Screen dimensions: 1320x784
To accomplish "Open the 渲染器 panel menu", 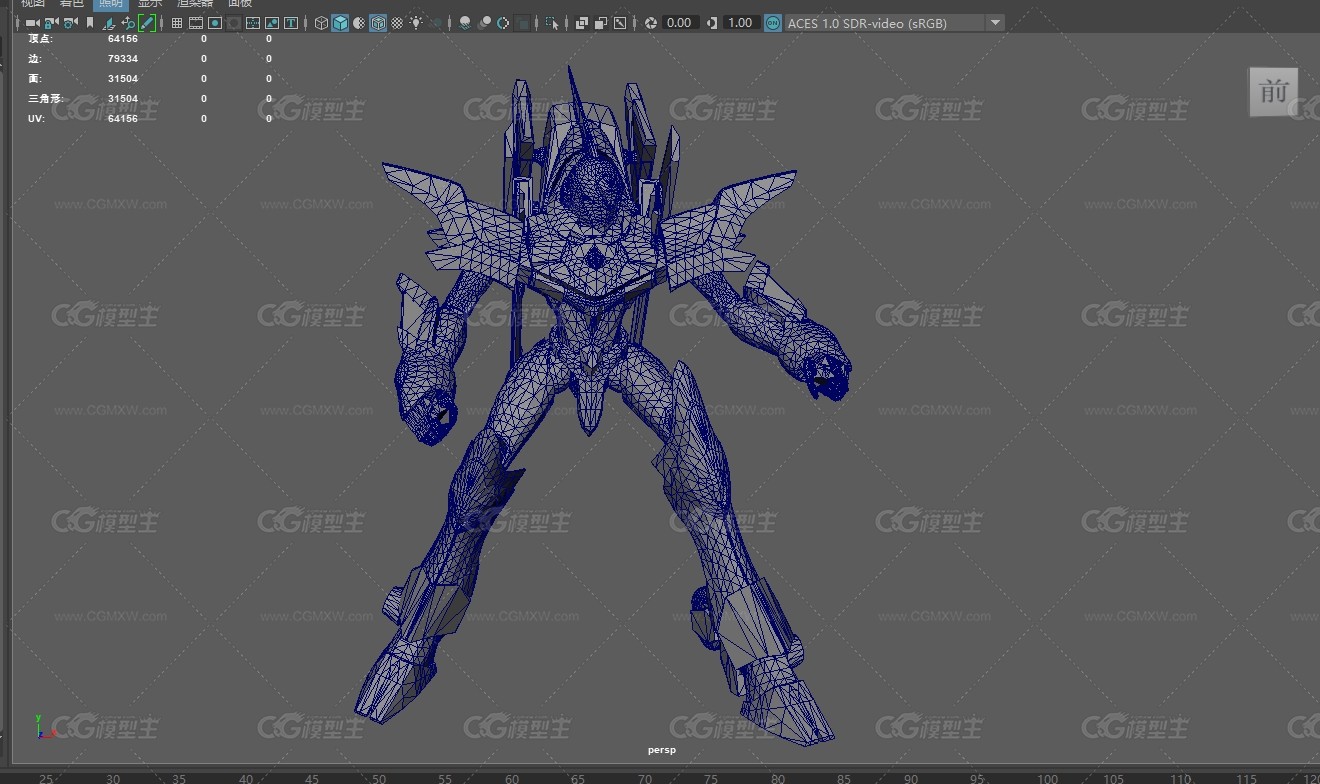I will click(195, 4).
